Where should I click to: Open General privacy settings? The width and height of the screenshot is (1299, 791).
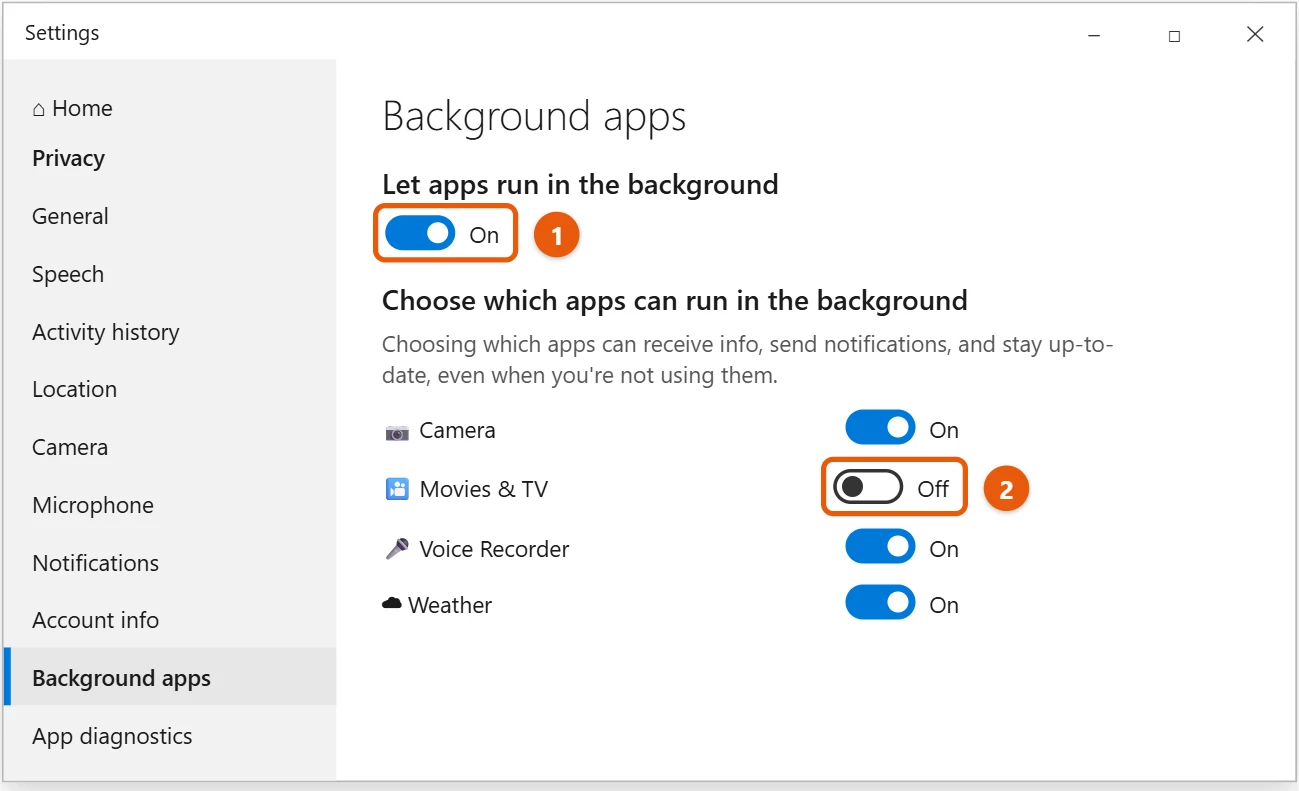click(170, 216)
